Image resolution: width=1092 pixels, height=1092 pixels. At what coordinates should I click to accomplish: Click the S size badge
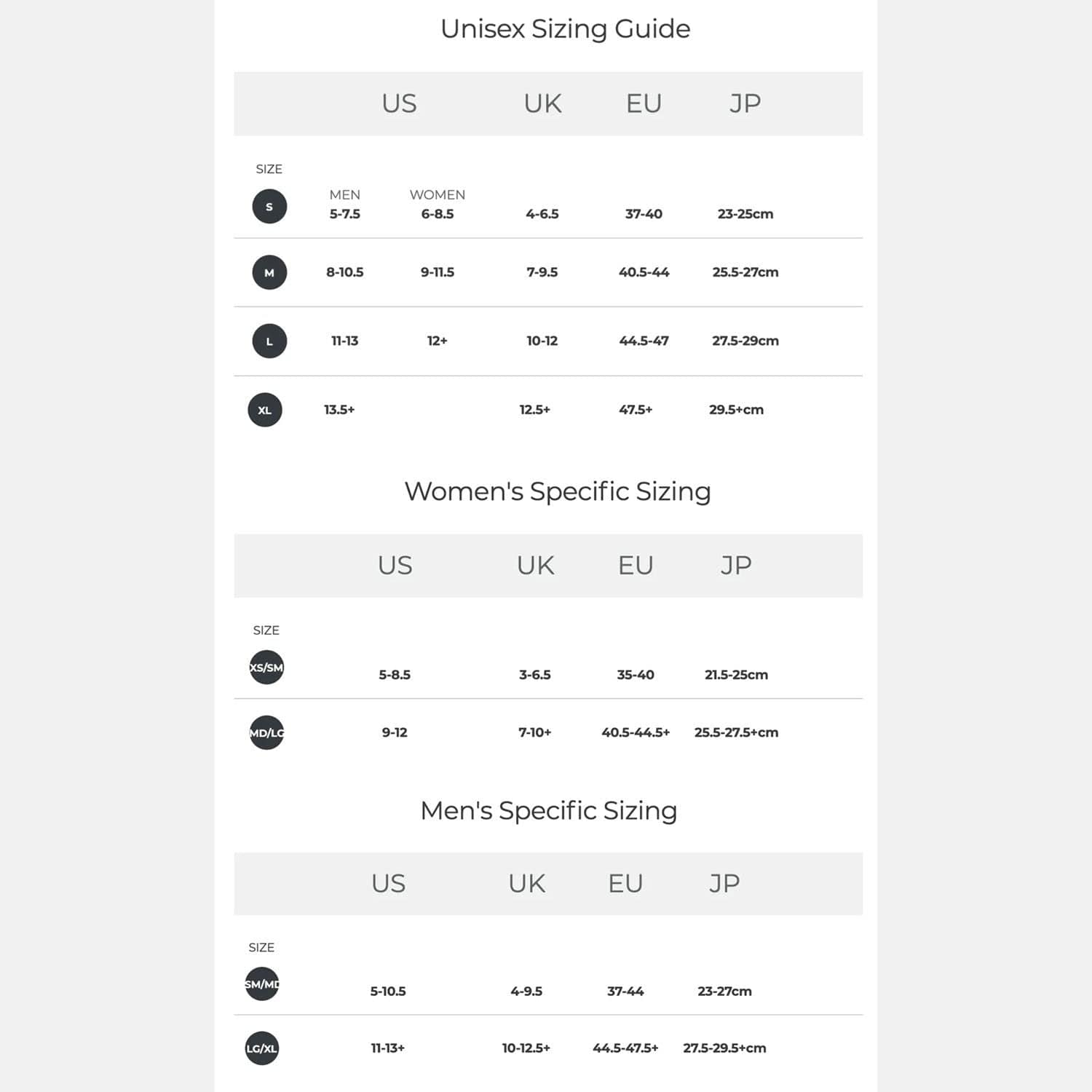click(x=269, y=207)
